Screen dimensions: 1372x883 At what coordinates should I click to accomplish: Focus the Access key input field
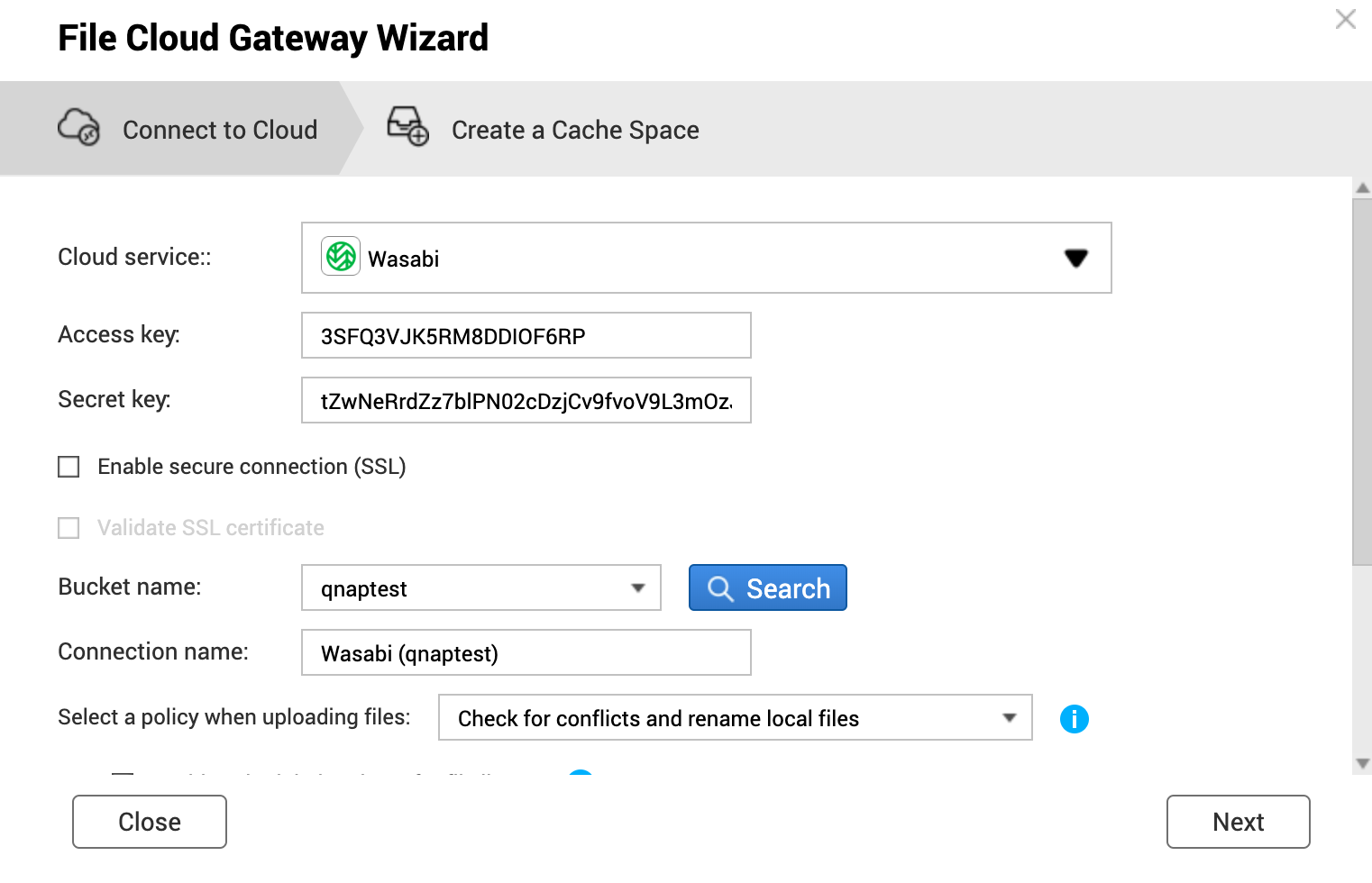pos(526,335)
